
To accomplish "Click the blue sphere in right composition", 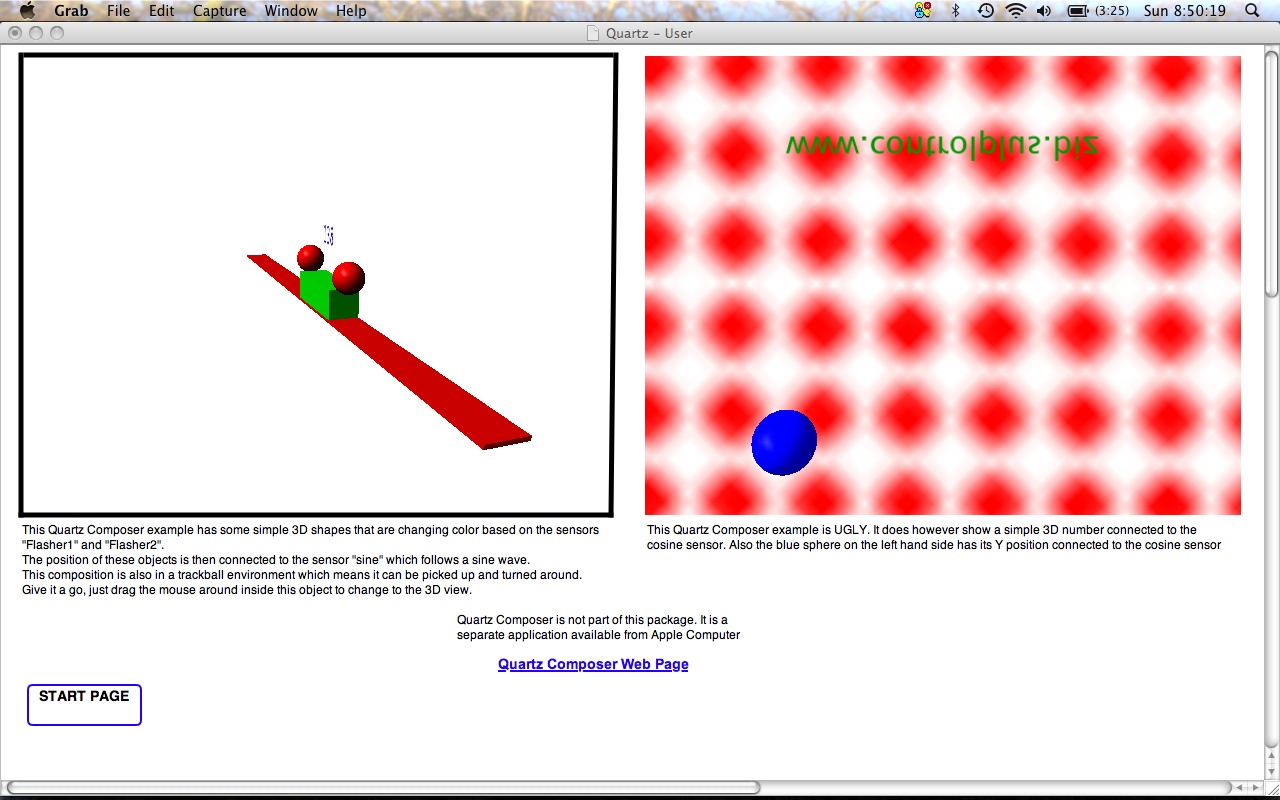I will 784,442.
